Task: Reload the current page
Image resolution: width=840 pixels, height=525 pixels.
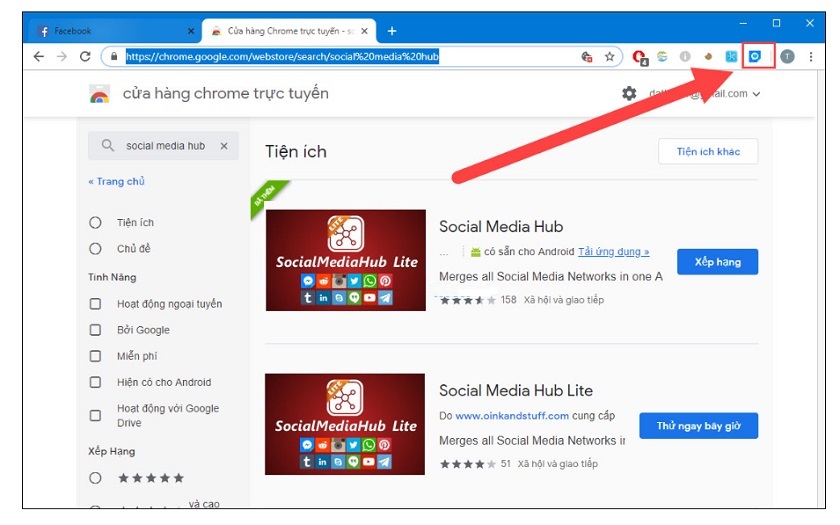Action: pos(85,56)
